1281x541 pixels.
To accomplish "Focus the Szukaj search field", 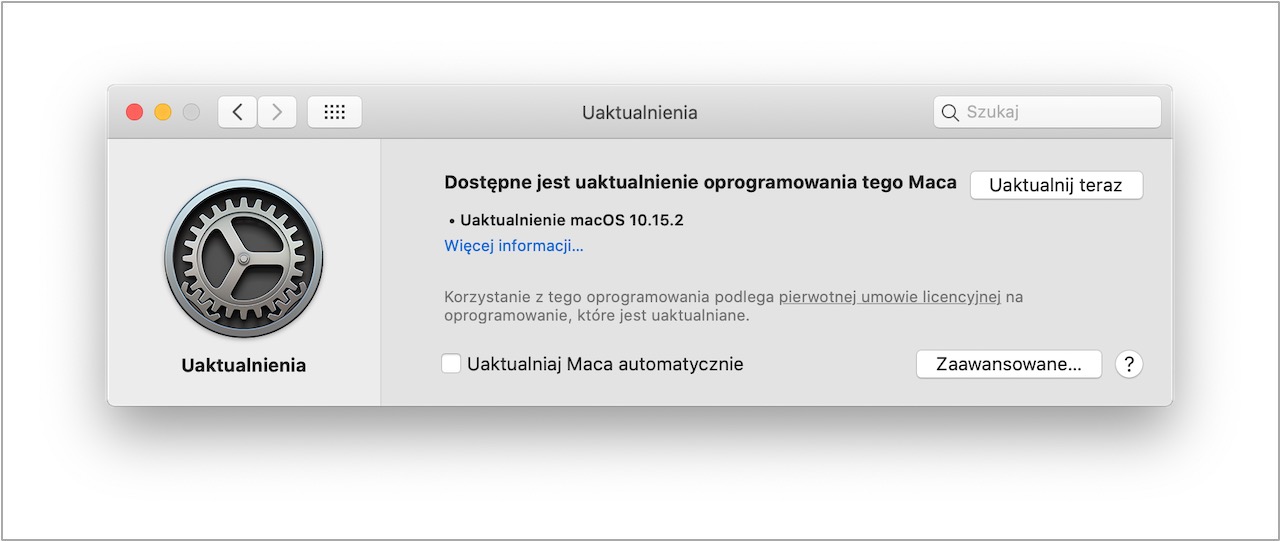I will pos(1047,112).
